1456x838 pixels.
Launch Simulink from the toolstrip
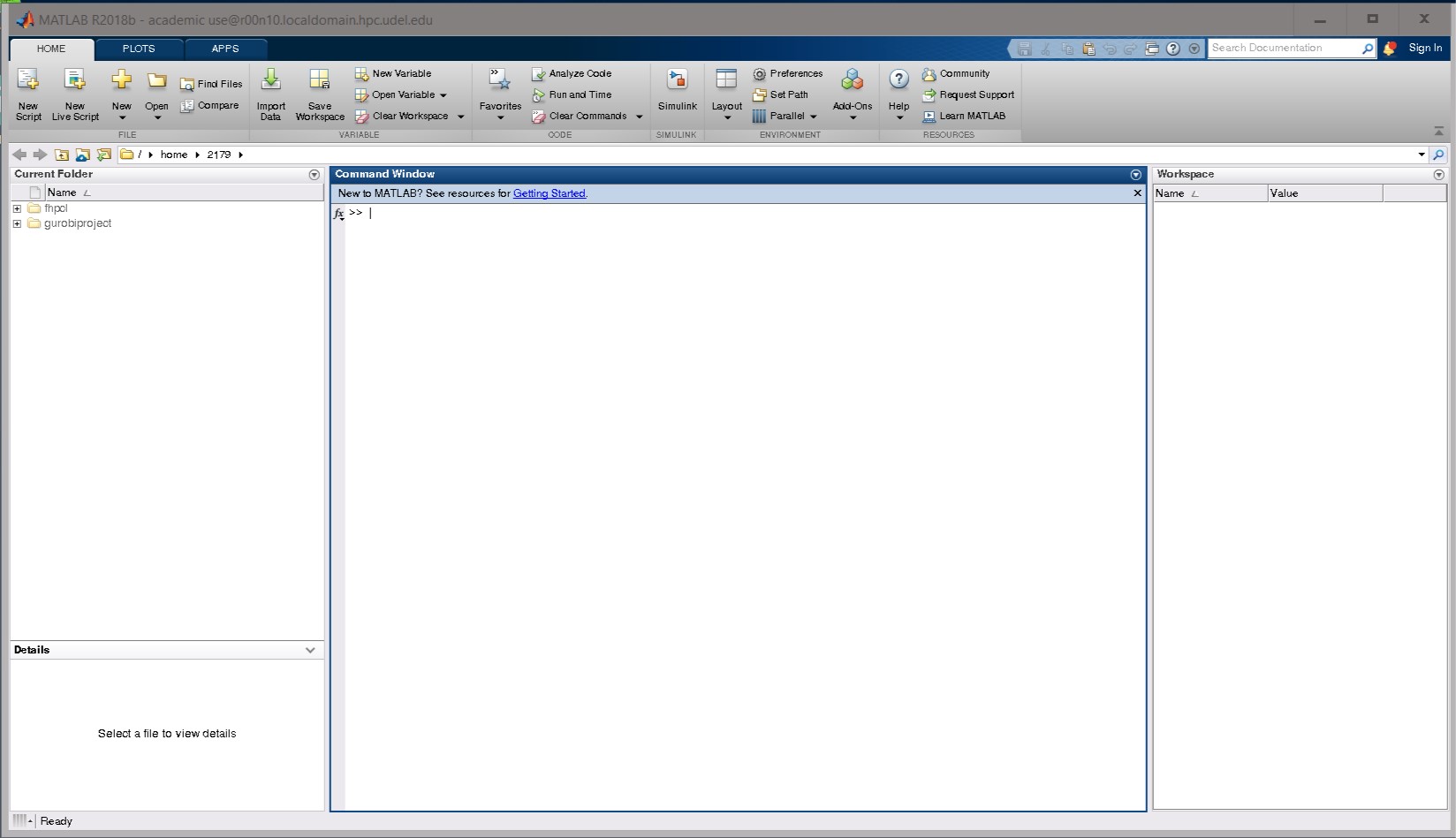point(677,81)
